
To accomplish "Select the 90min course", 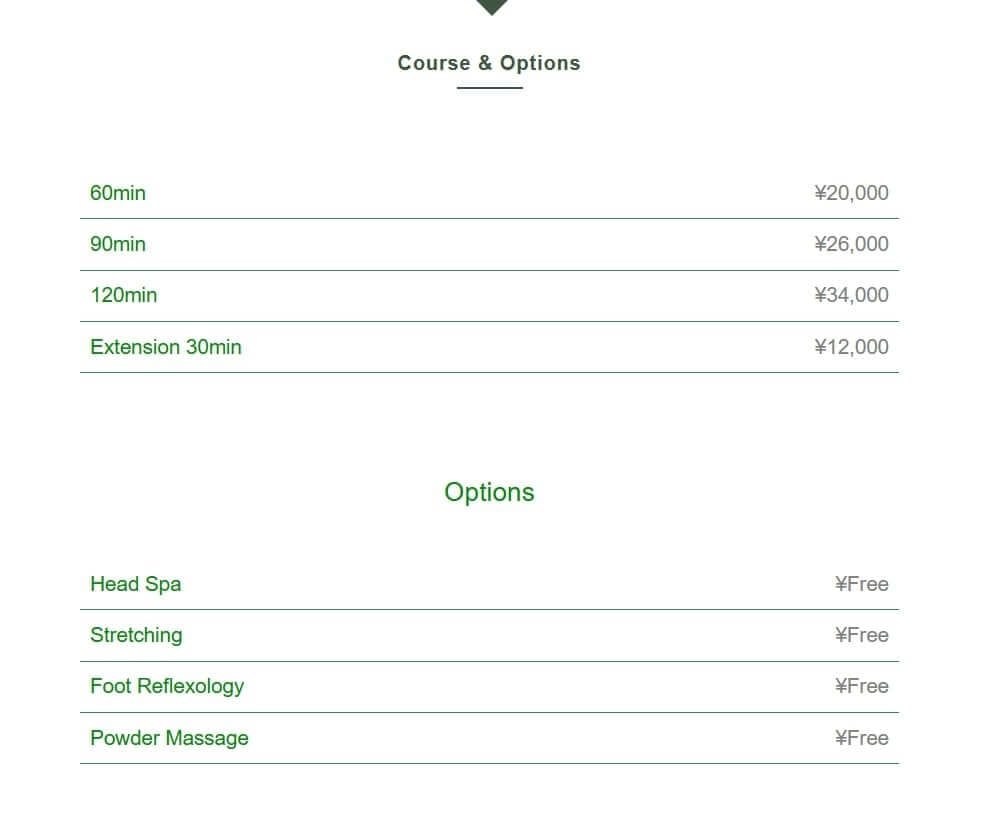I will point(118,244).
